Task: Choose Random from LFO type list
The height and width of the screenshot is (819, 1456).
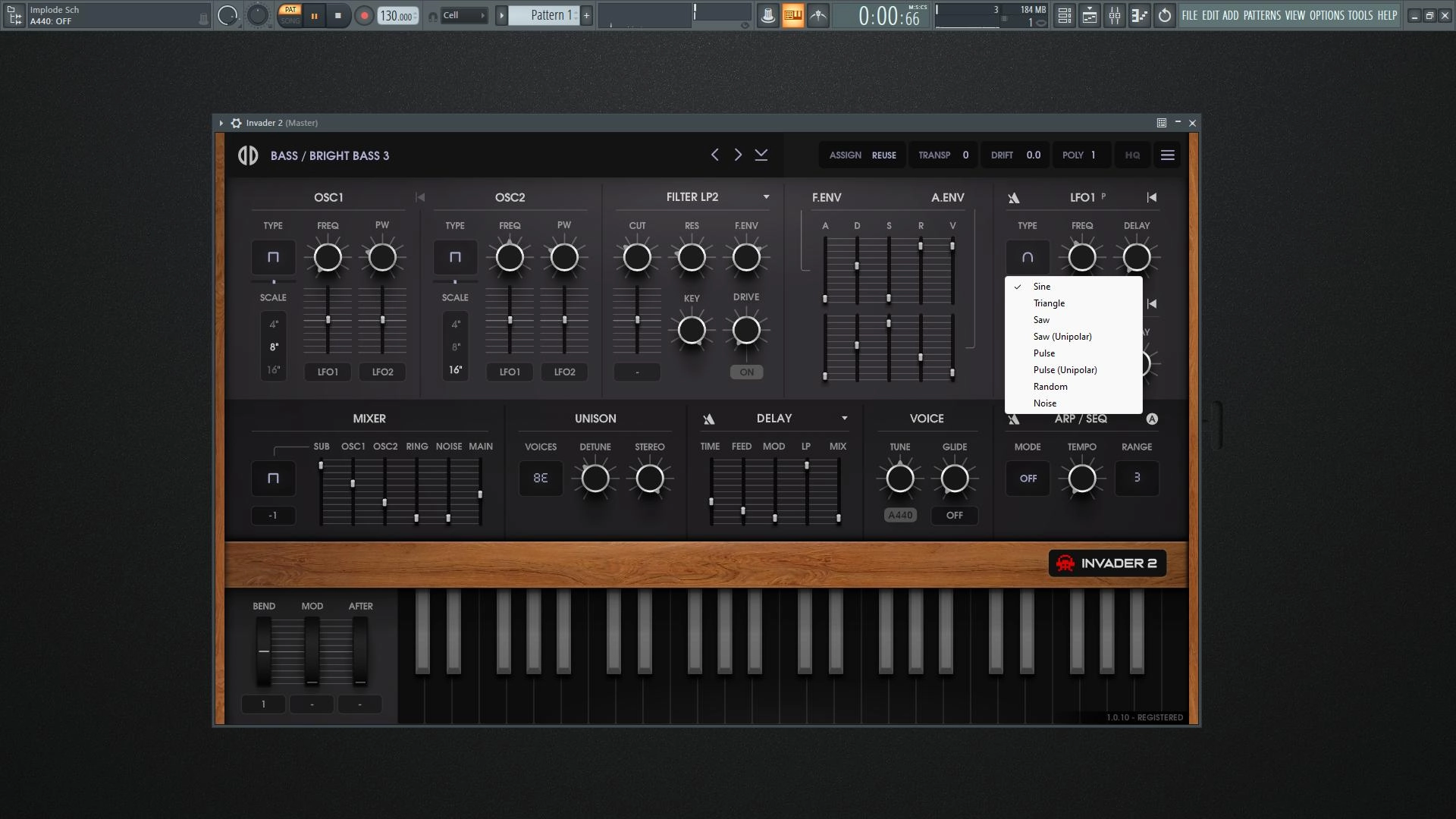Action: pyautogui.click(x=1073, y=387)
